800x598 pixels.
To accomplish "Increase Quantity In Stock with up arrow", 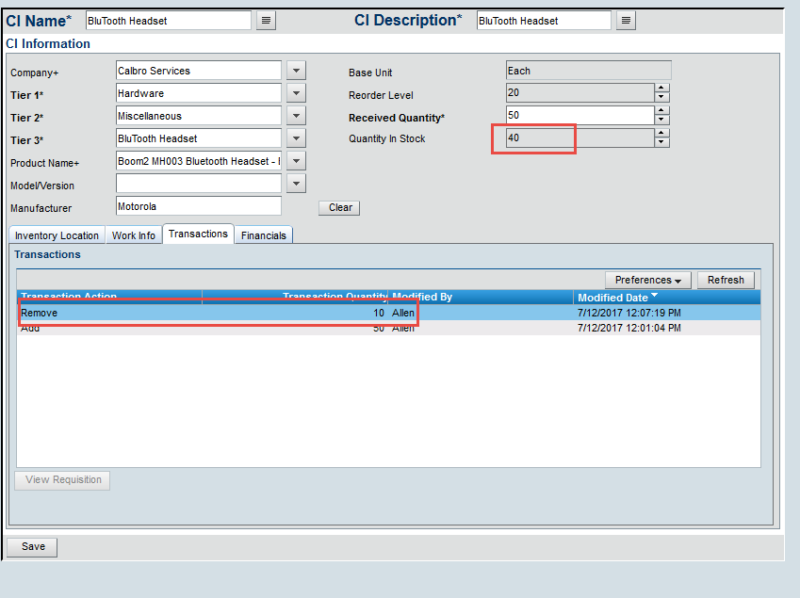I will (662, 134).
